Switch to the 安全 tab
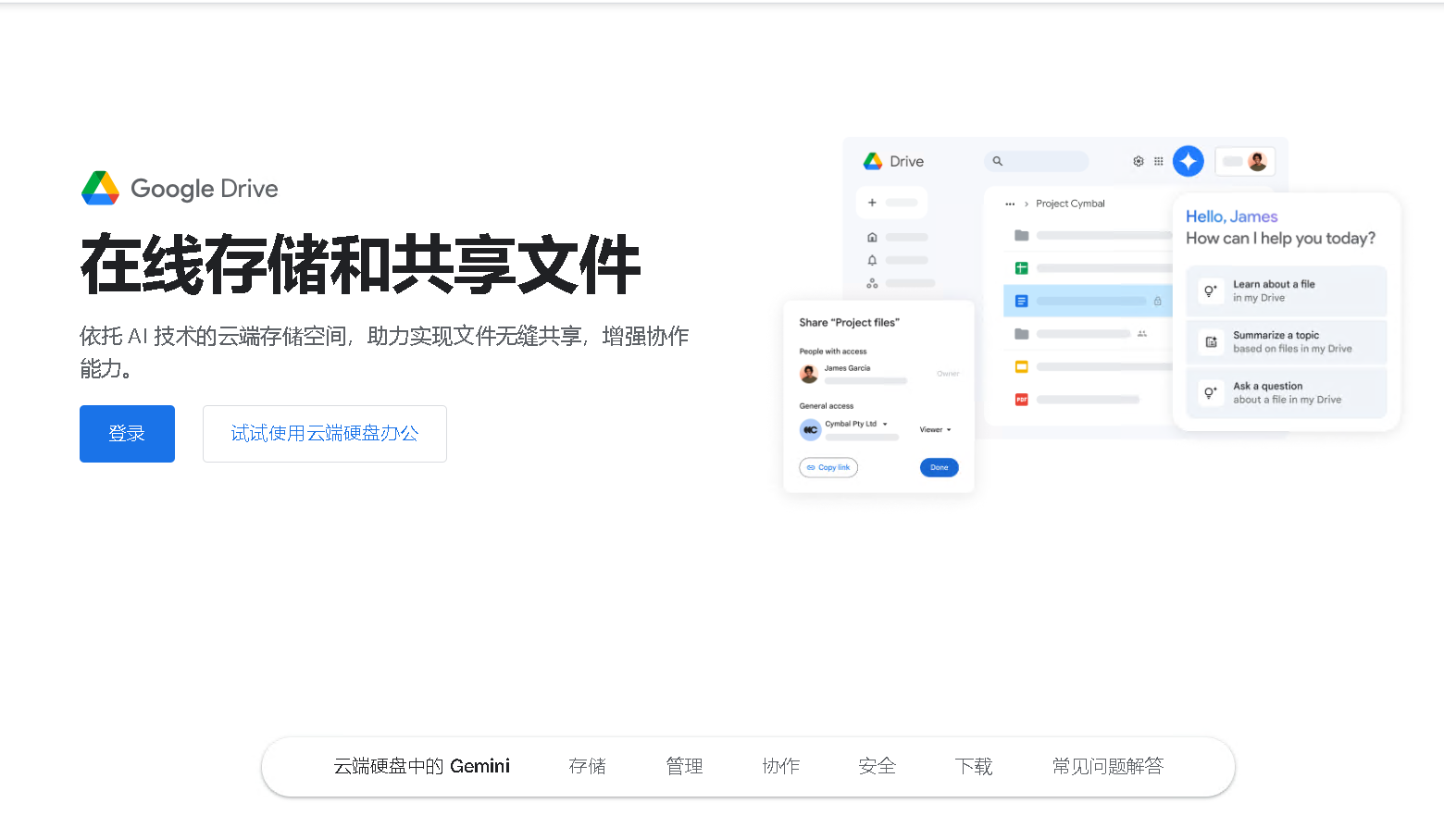 (878, 766)
